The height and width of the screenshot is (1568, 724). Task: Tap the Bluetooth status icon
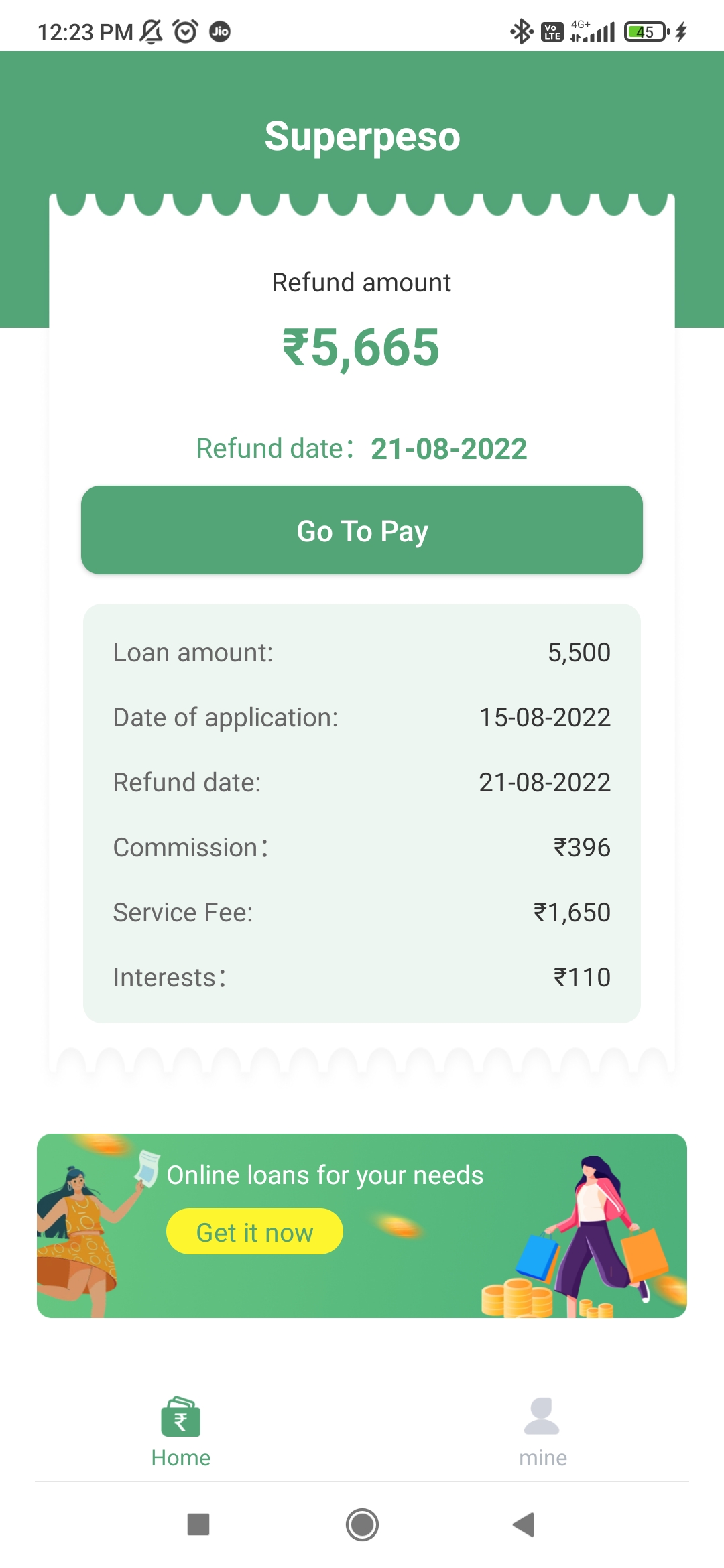521,31
